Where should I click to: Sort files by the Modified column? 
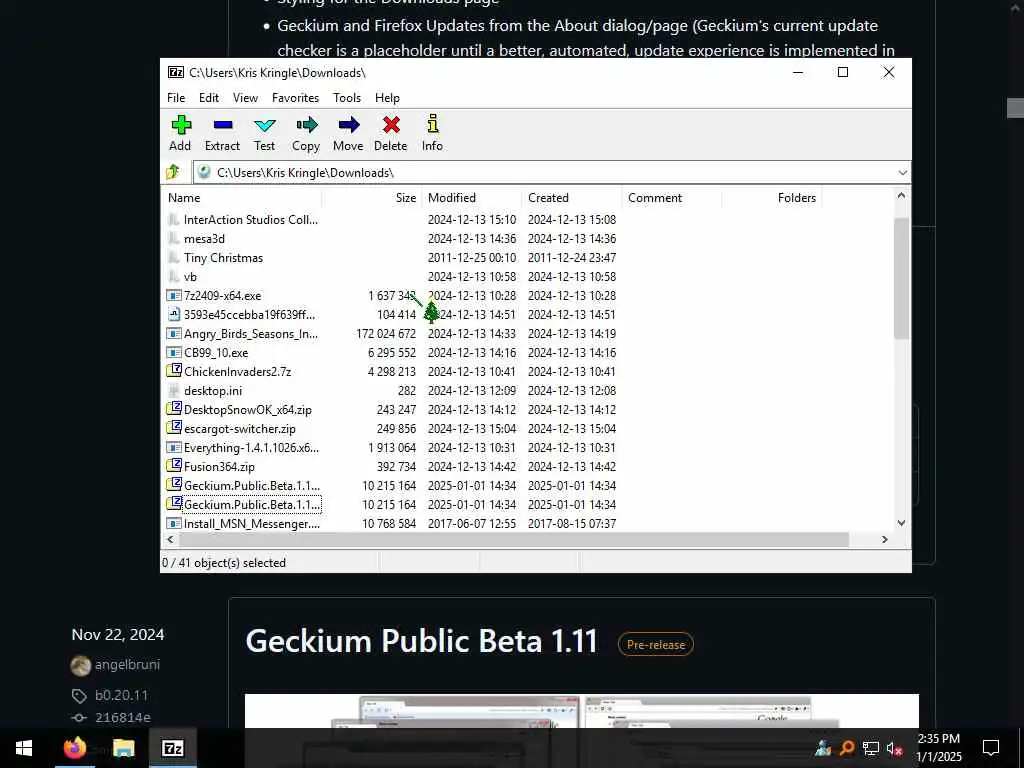[x=472, y=198]
